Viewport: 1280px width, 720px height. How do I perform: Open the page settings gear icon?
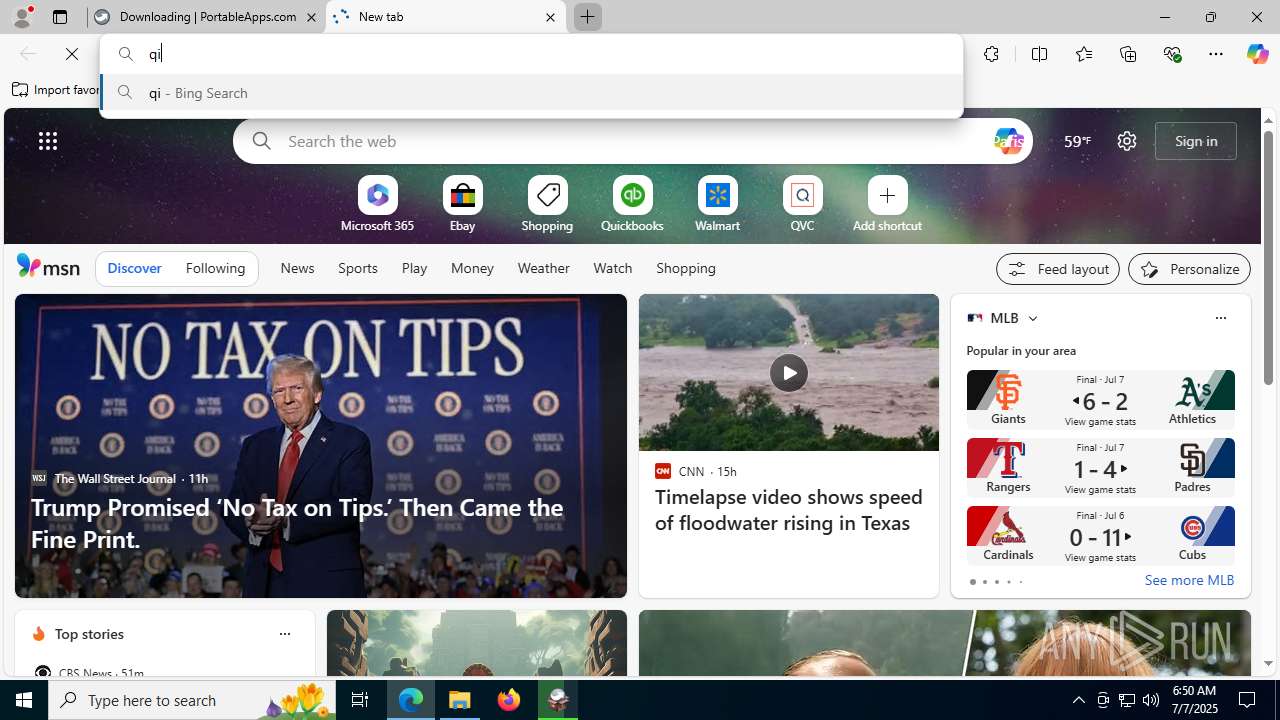[x=1127, y=141]
